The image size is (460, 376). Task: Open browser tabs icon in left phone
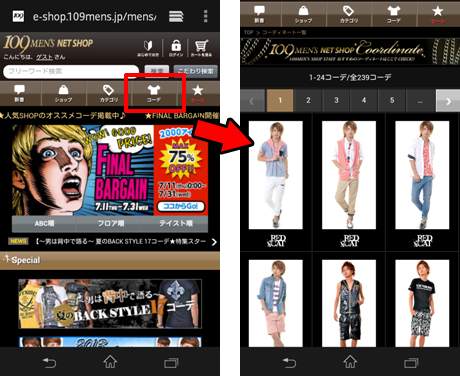176,16
